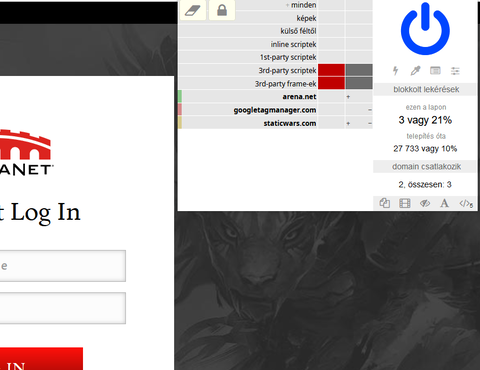
Task: Click the padlock icon to save rules
Action: point(222,10)
